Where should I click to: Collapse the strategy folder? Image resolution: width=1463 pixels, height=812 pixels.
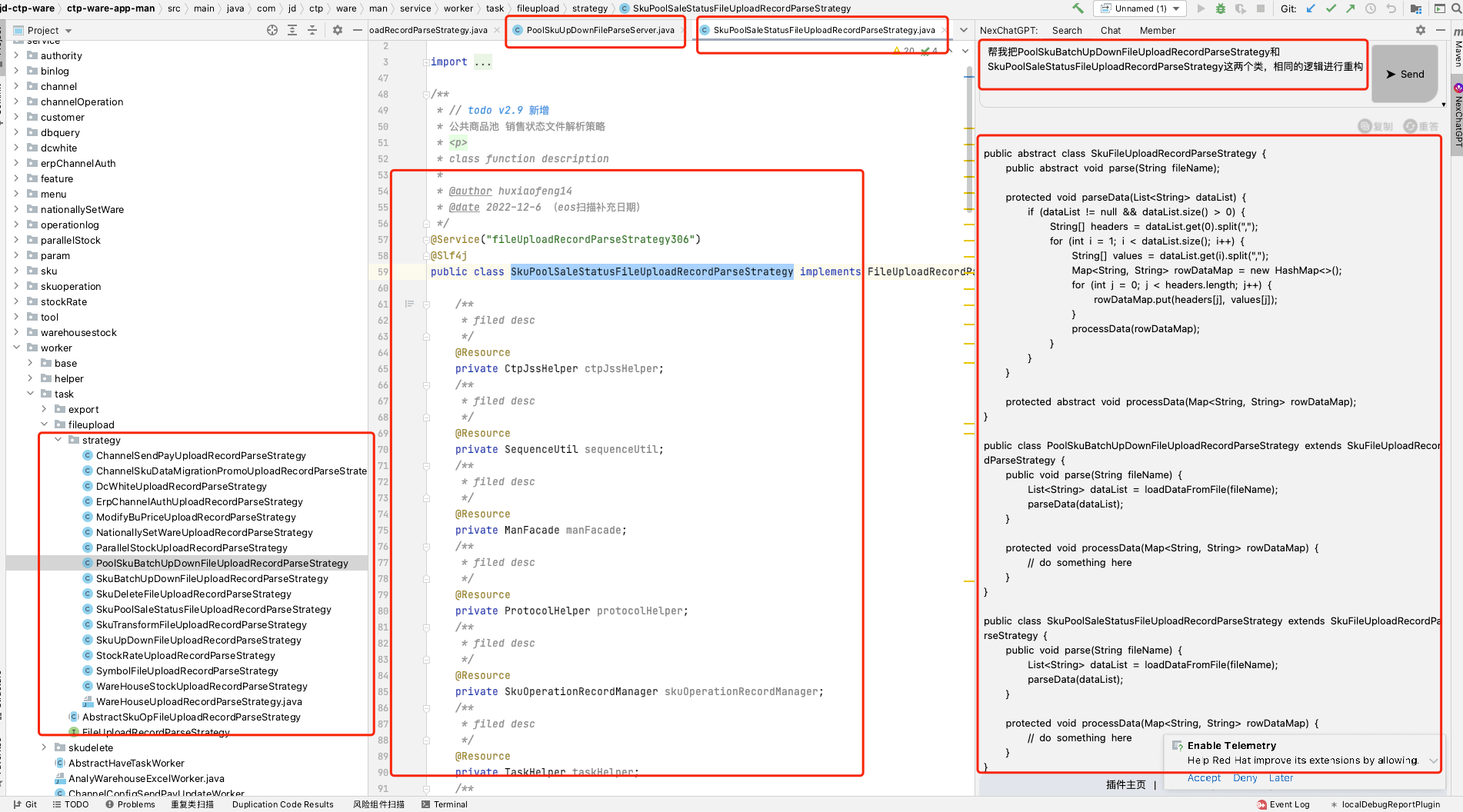(58, 440)
